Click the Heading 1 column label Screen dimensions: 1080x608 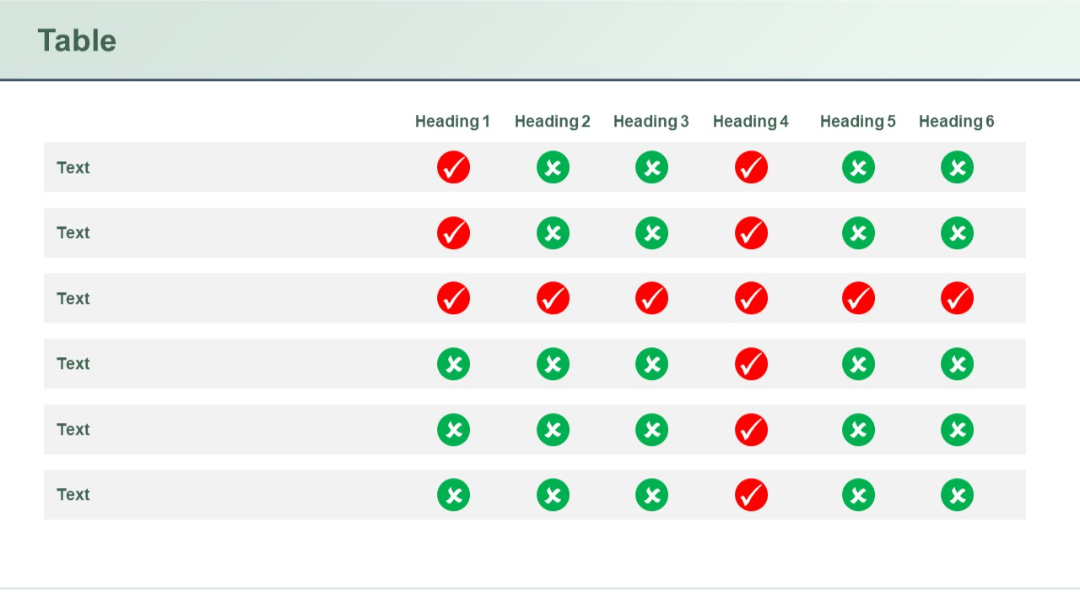(453, 121)
